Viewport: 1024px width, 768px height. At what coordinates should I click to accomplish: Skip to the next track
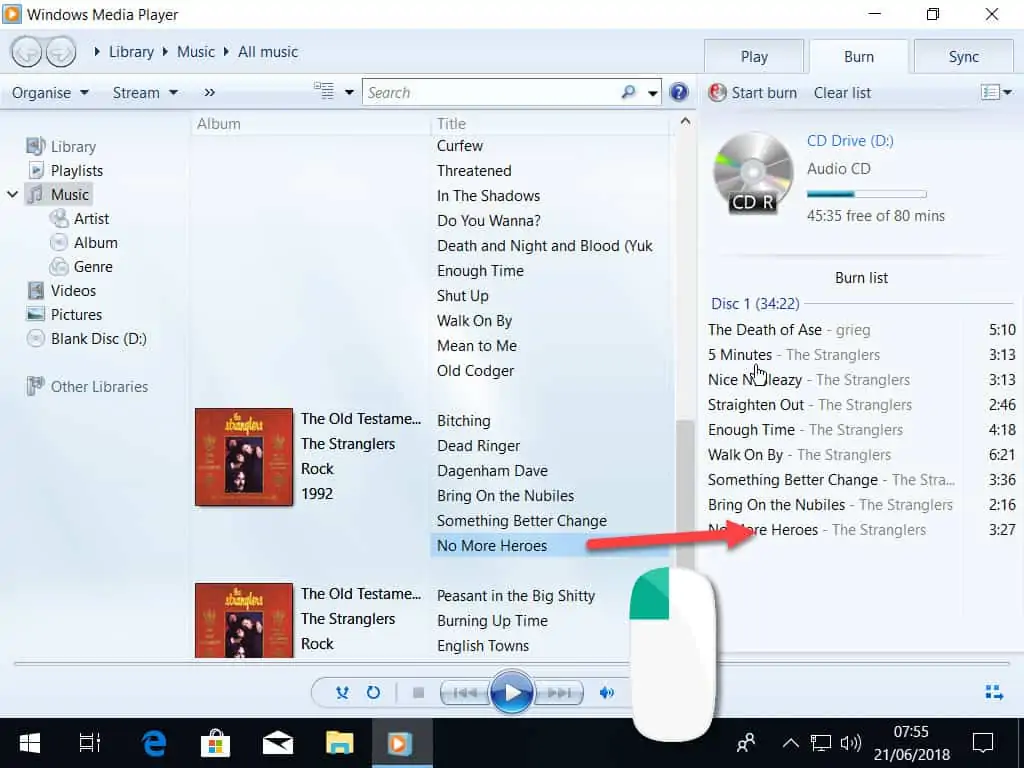coord(559,692)
